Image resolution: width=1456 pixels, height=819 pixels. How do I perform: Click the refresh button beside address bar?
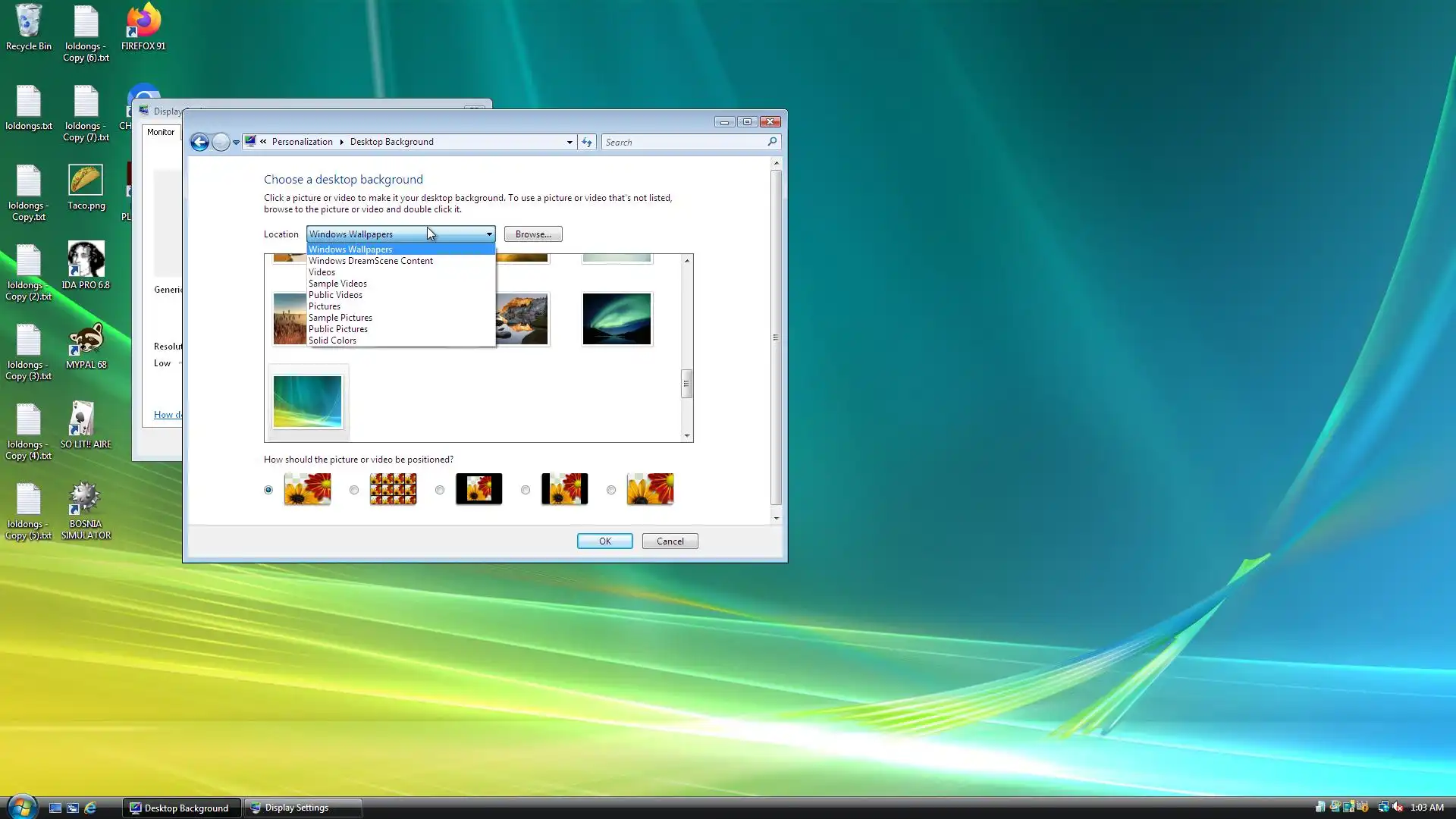point(587,142)
